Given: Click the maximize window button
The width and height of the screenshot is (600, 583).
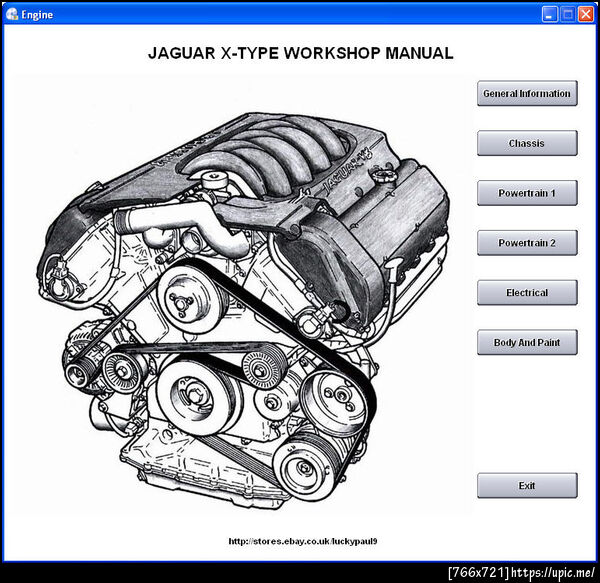Looking at the screenshot, I should [x=568, y=14].
